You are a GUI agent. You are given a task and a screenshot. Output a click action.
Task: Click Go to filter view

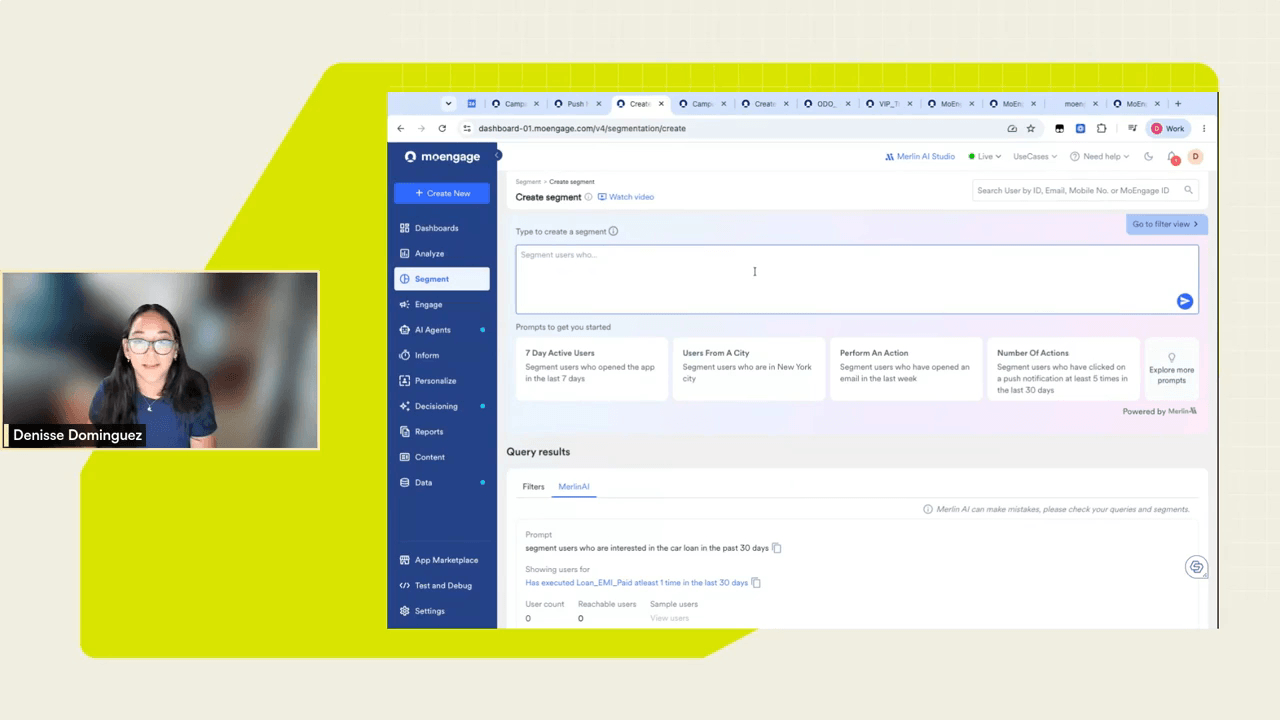(x=1166, y=224)
